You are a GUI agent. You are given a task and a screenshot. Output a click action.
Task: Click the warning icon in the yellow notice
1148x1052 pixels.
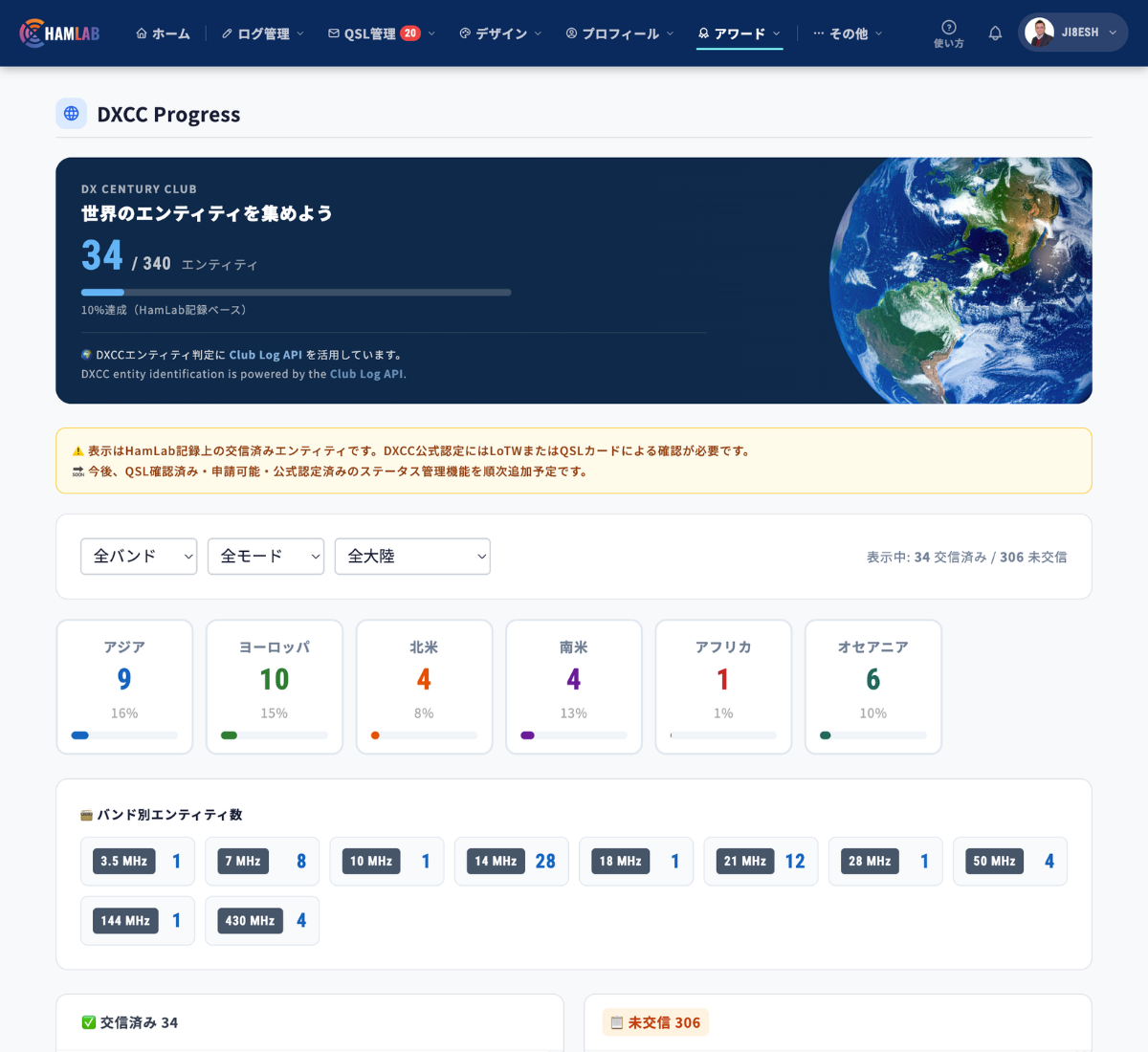(78, 450)
